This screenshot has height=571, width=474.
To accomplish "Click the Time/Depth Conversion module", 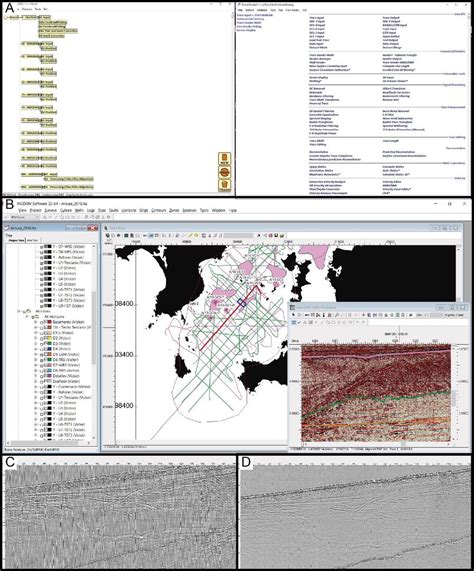I will tap(325, 189).
